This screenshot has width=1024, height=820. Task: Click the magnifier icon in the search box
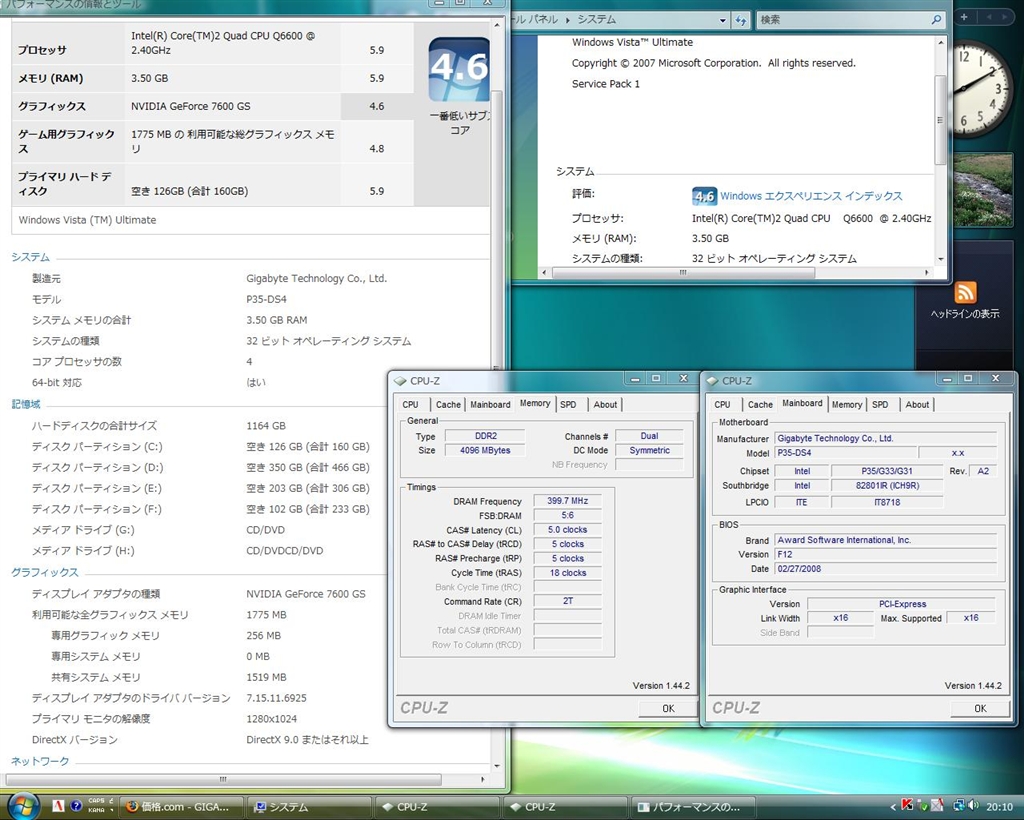point(936,20)
